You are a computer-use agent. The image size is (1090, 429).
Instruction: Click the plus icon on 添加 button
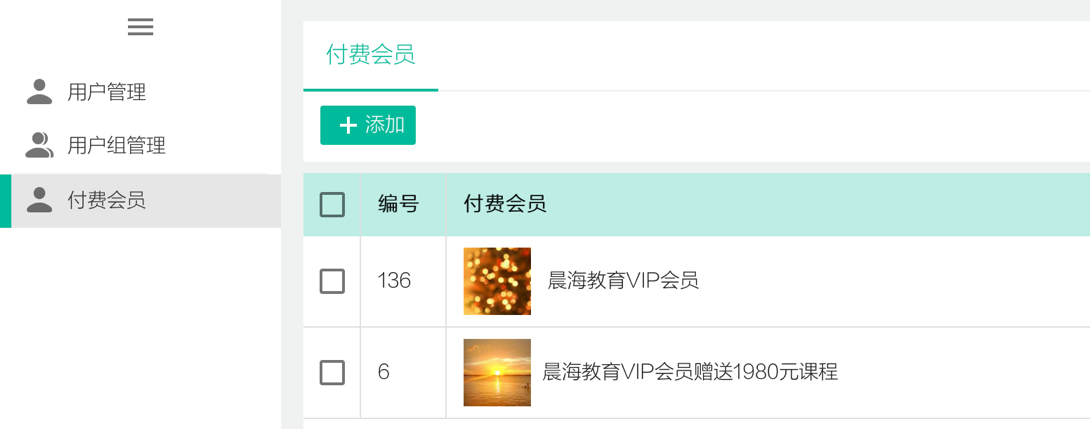tap(348, 125)
